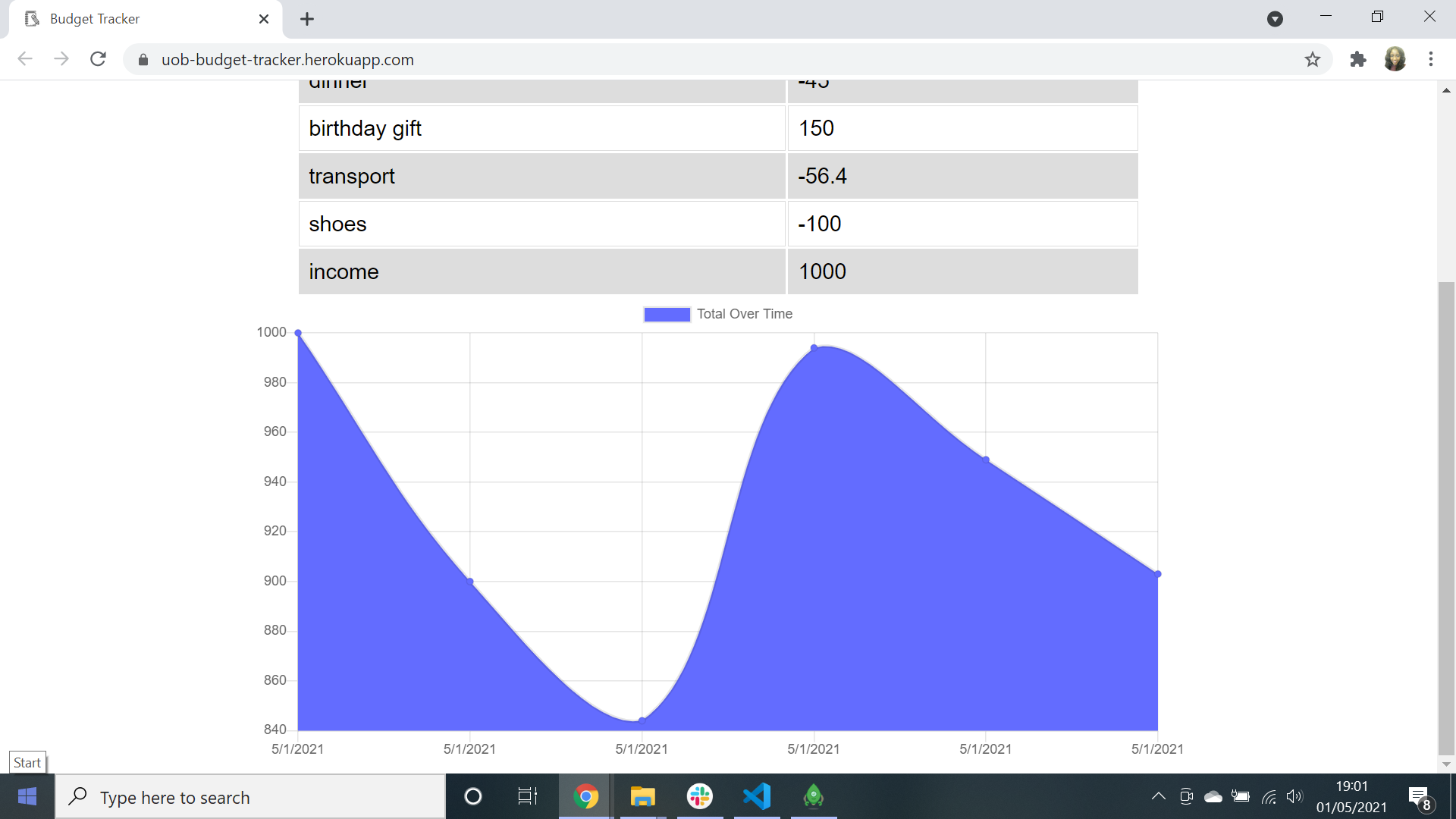The image size is (1456, 819).
Task: Open File Explorer from the taskbar
Action: click(x=642, y=797)
